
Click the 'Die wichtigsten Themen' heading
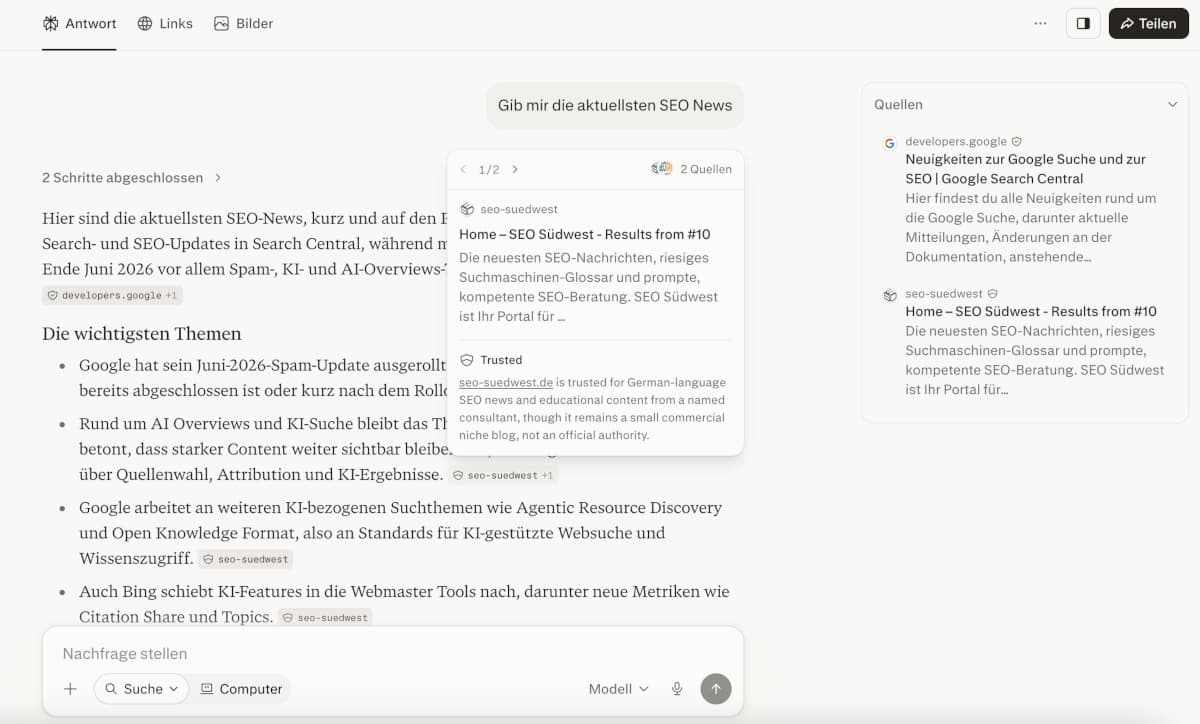(x=142, y=334)
